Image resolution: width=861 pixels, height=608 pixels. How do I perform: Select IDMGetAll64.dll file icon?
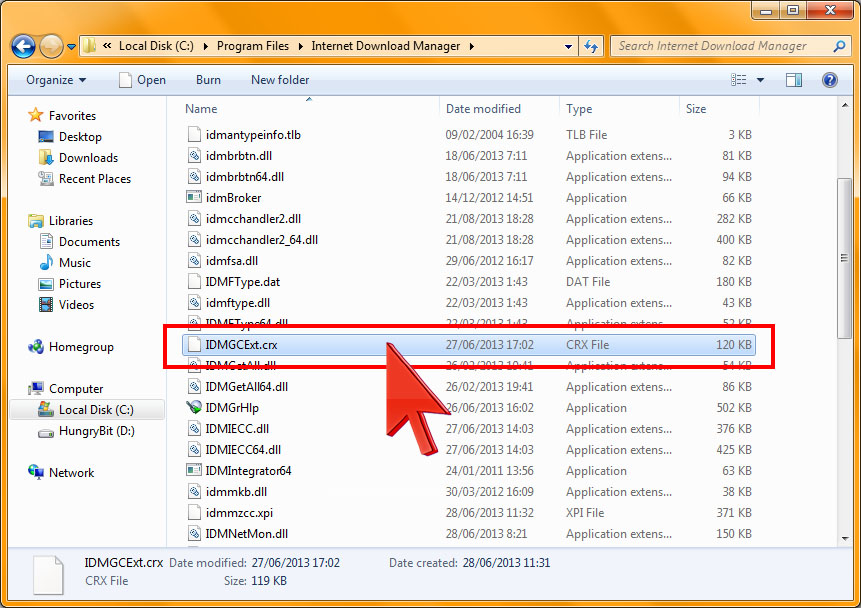[194, 387]
